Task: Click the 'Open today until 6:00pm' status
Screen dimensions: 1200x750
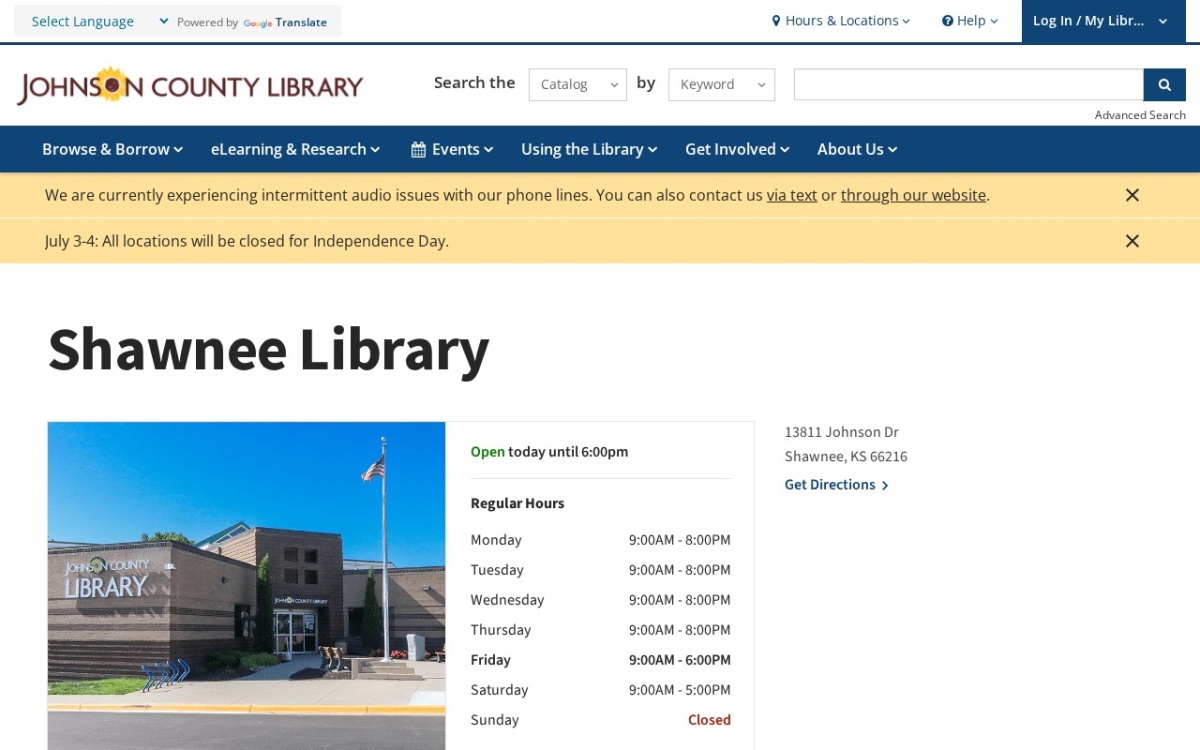Action: [x=549, y=452]
